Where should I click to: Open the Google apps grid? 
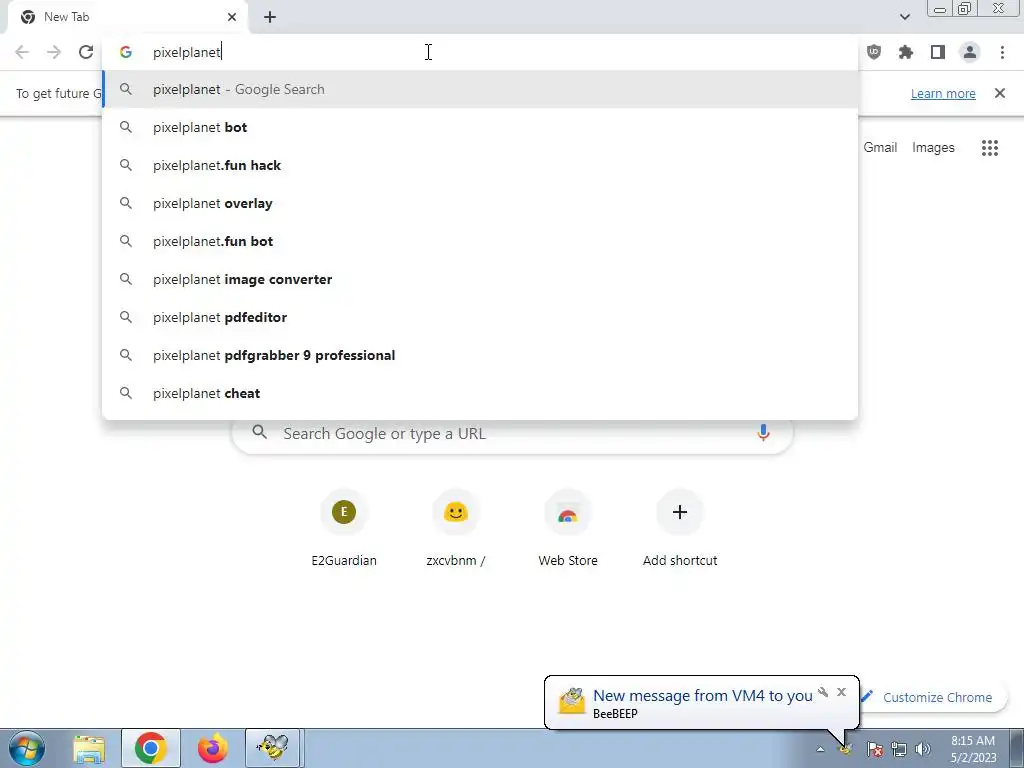click(989, 148)
